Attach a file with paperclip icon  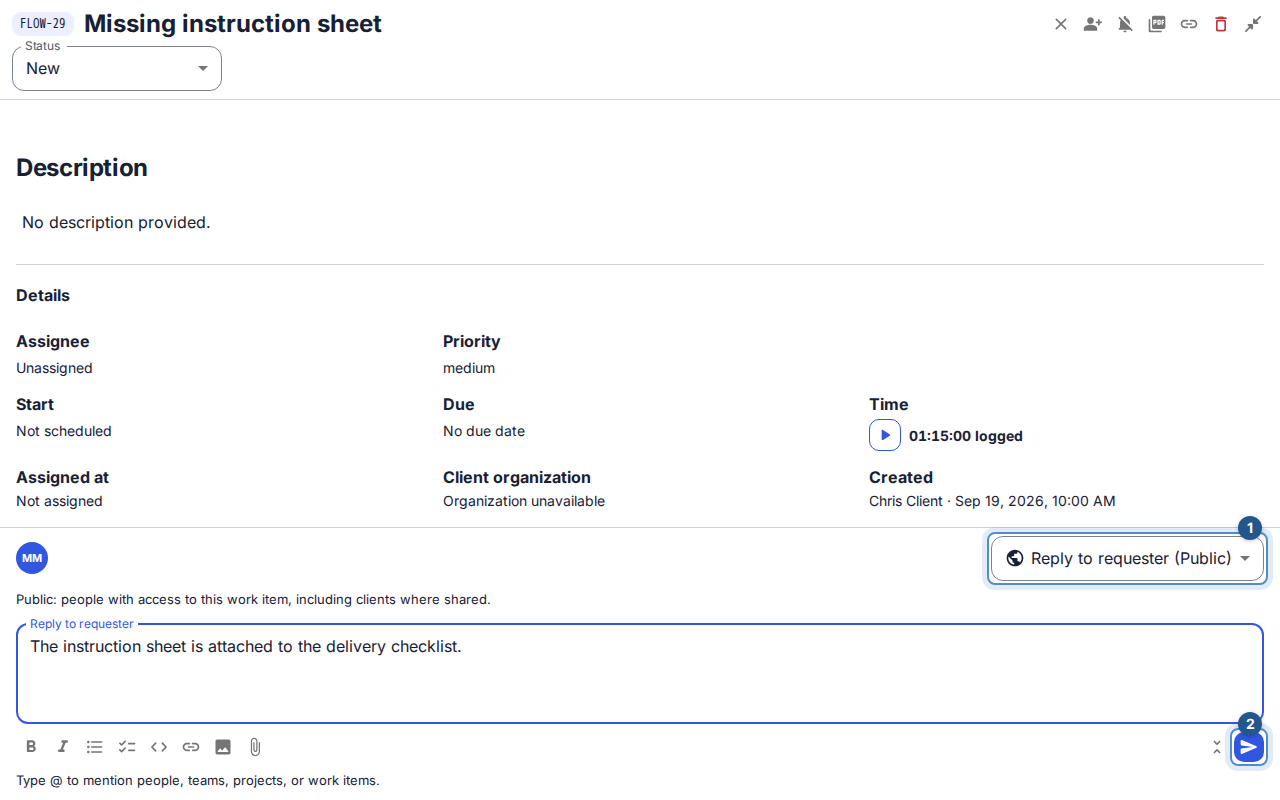(255, 746)
